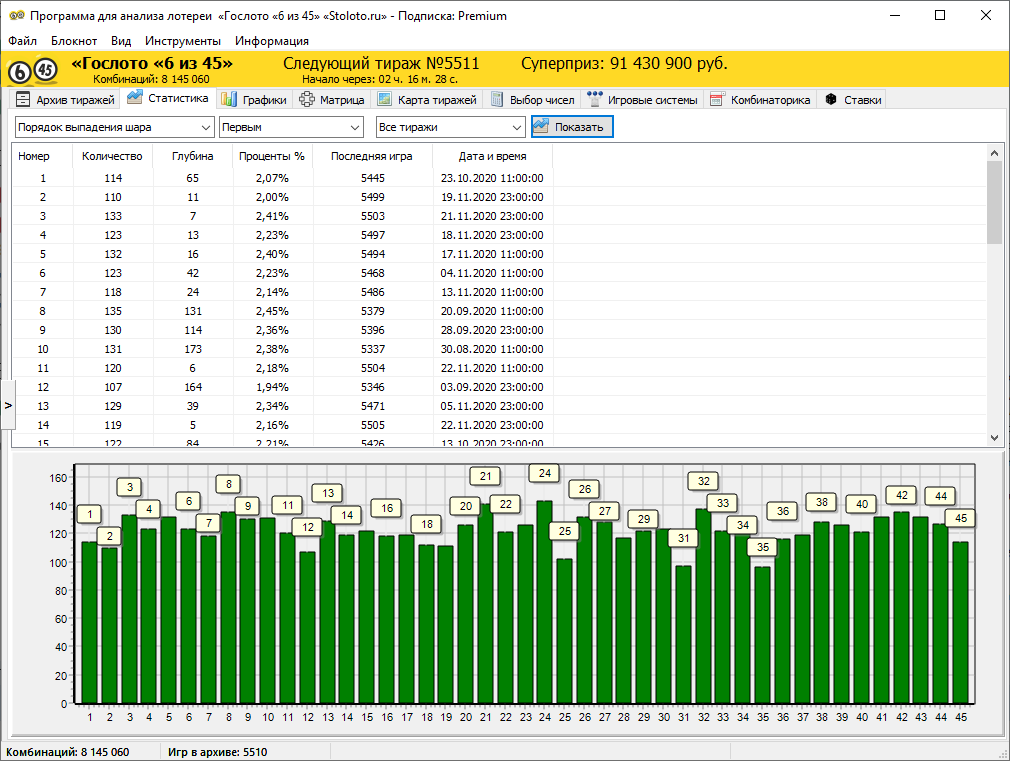Expand the left side panel arrow

(8, 405)
